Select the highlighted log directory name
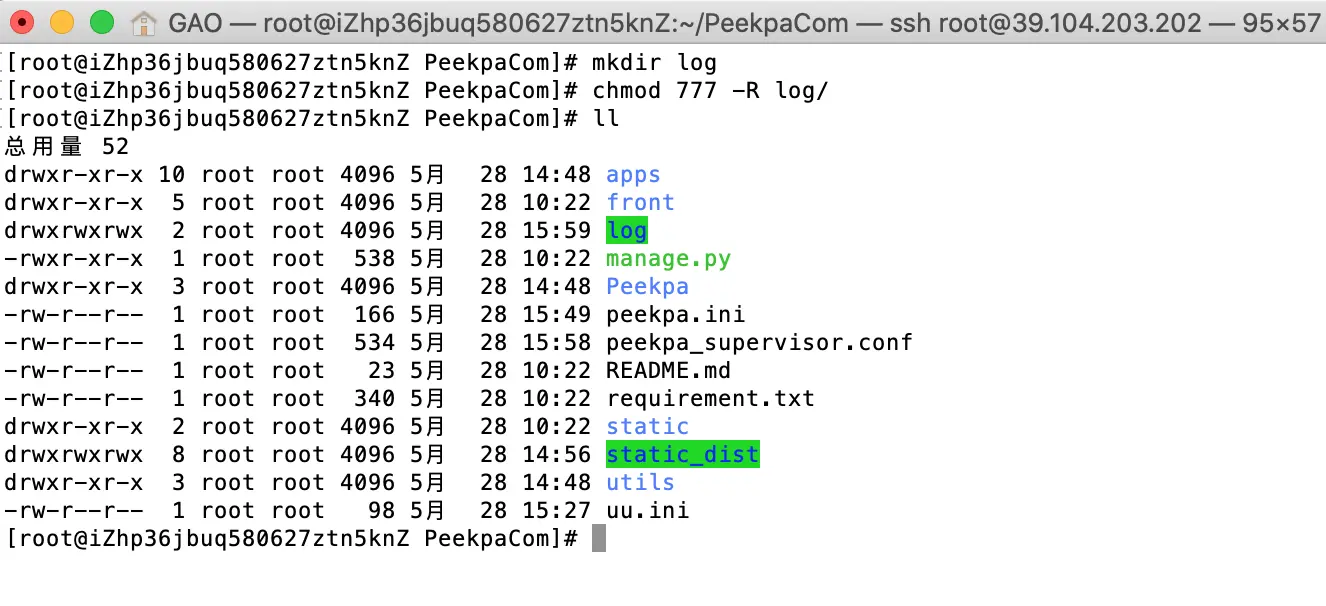 pyautogui.click(x=627, y=231)
